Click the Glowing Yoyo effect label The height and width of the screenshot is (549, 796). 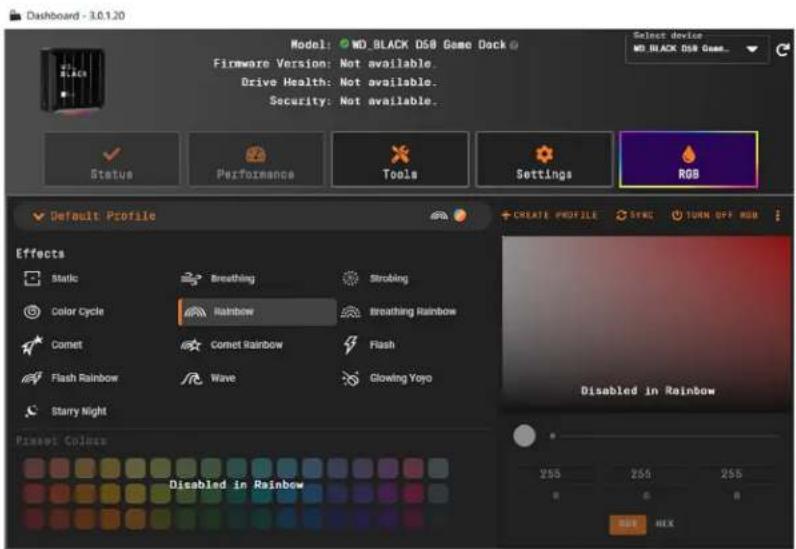point(401,378)
